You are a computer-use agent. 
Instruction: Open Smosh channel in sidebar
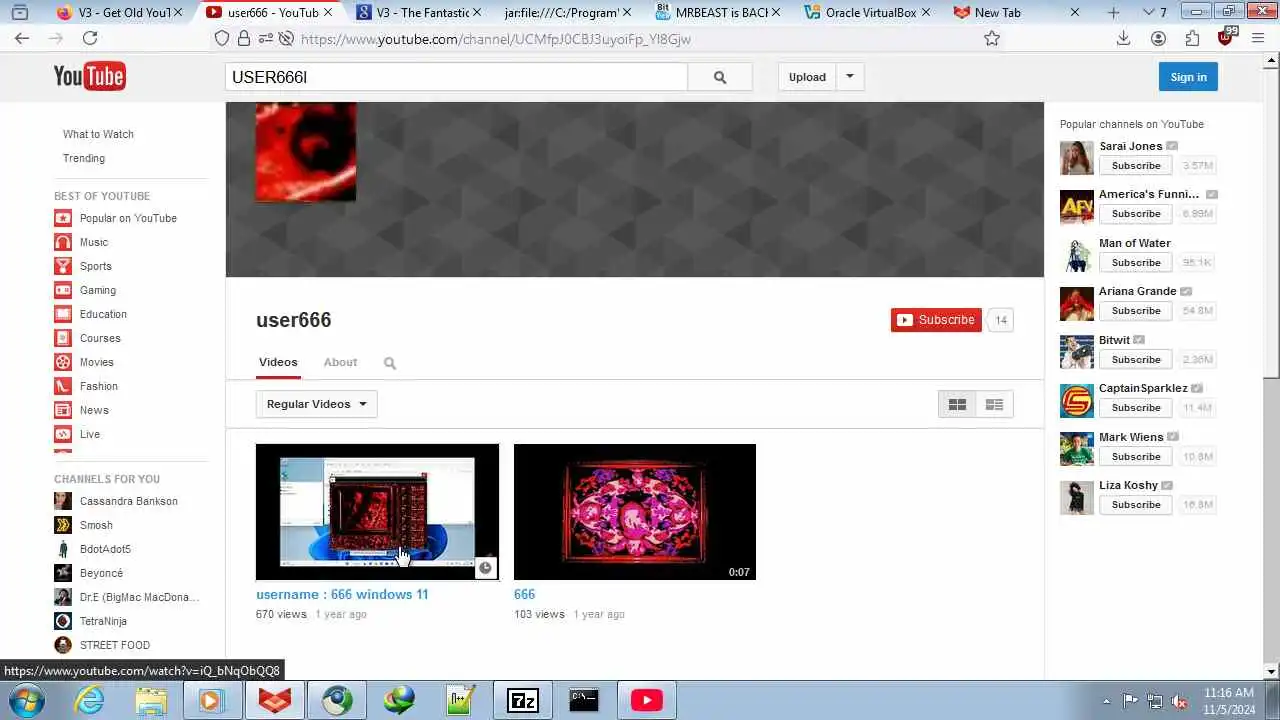pos(96,525)
